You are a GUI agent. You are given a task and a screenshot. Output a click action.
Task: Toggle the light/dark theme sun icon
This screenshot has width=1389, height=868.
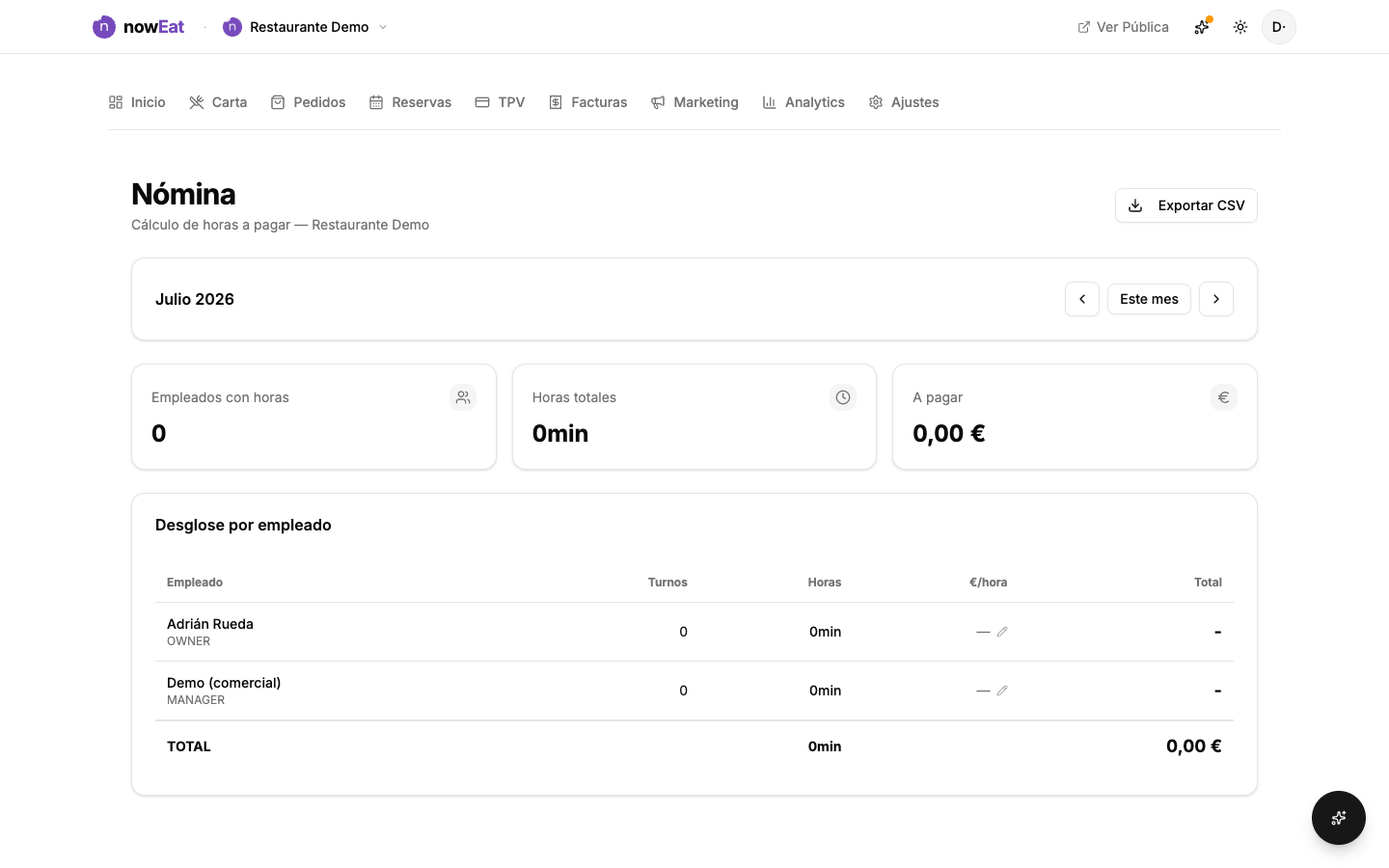(1240, 27)
